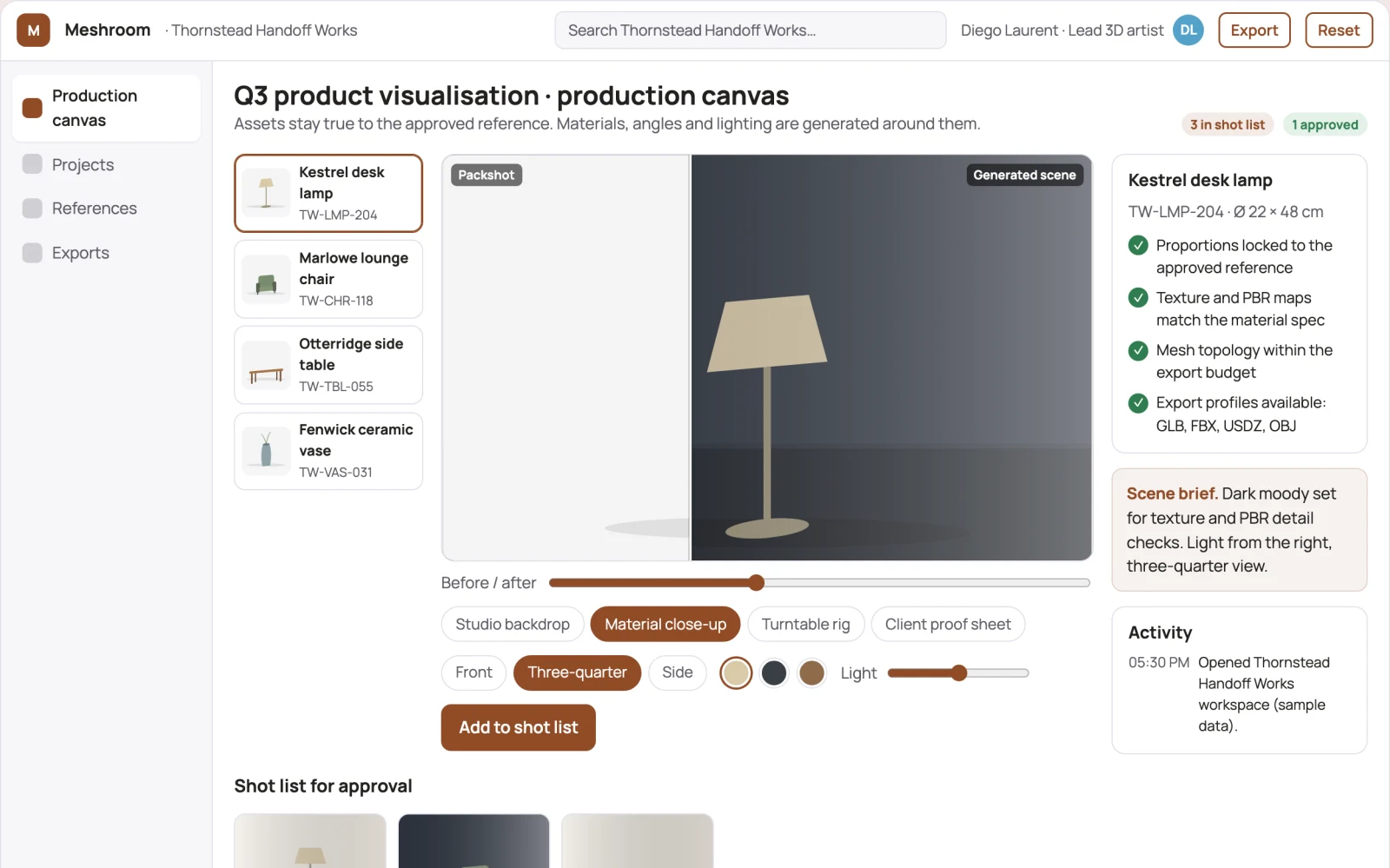Image resolution: width=1390 pixels, height=868 pixels.
Task: Click the 3 in shot list badge
Action: coord(1227,124)
